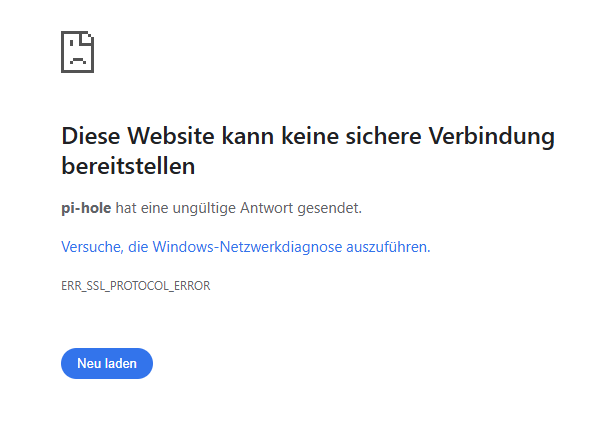The height and width of the screenshot is (421, 604).
Task: Click the word ungültige in the message
Action: [204, 208]
